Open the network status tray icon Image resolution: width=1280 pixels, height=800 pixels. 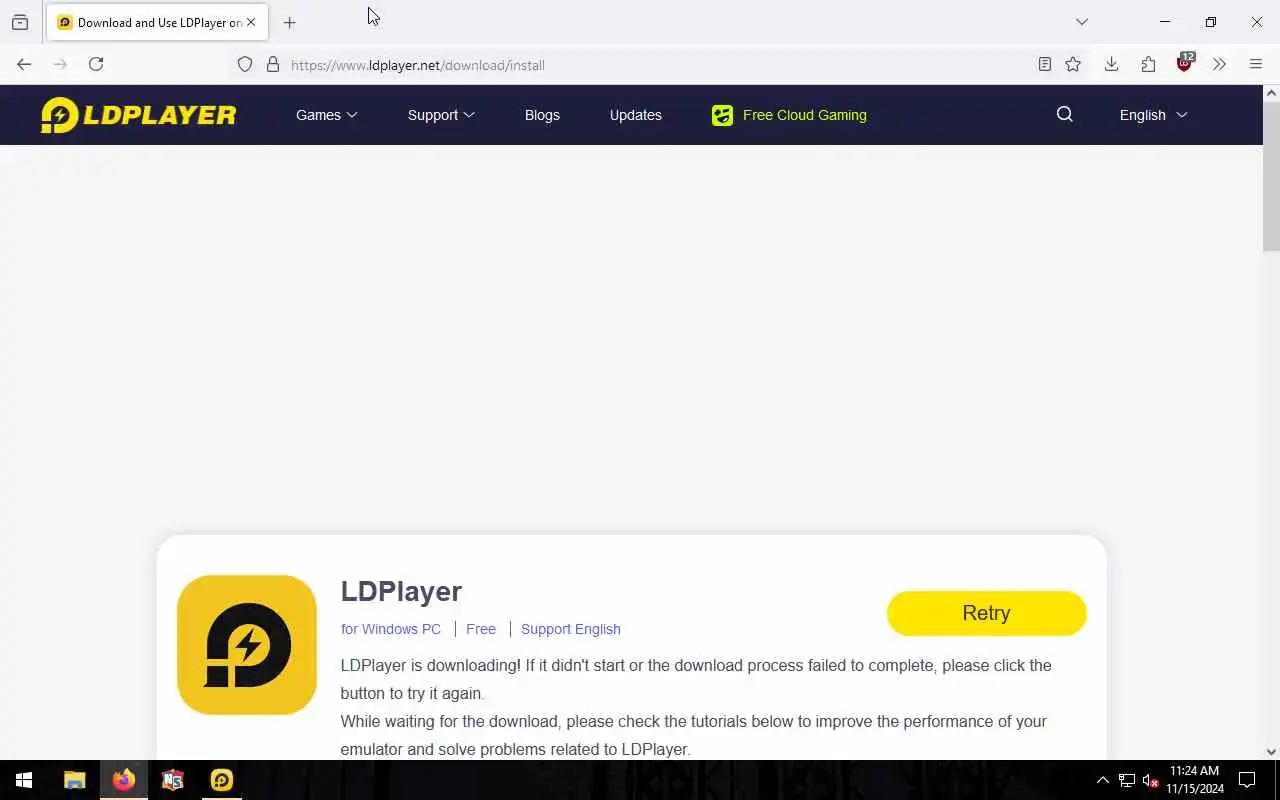click(1127, 780)
